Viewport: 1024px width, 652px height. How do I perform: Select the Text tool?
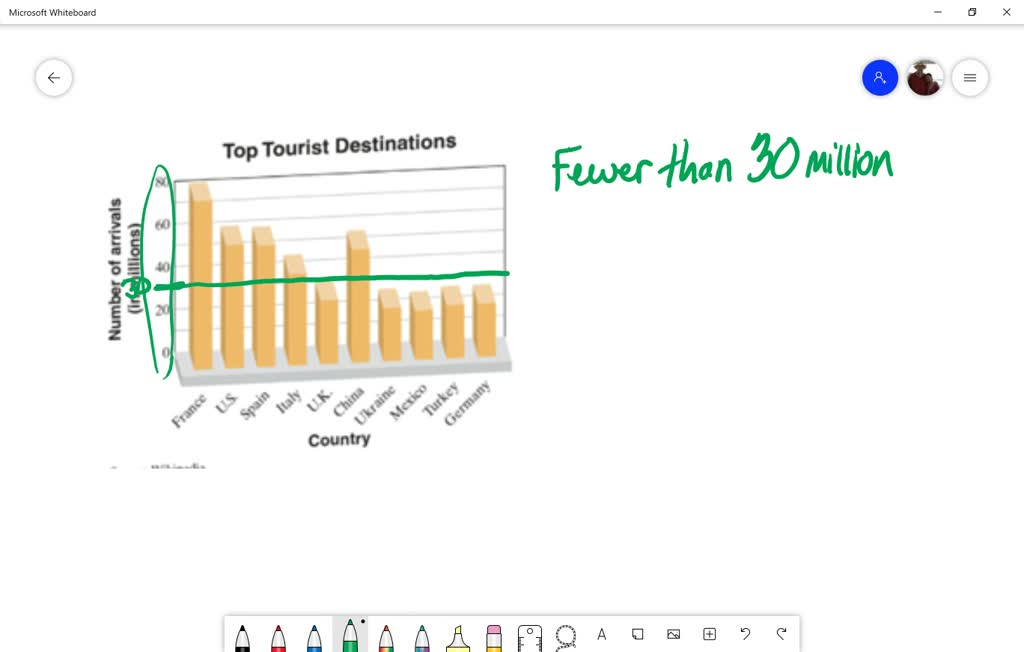point(601,634)
